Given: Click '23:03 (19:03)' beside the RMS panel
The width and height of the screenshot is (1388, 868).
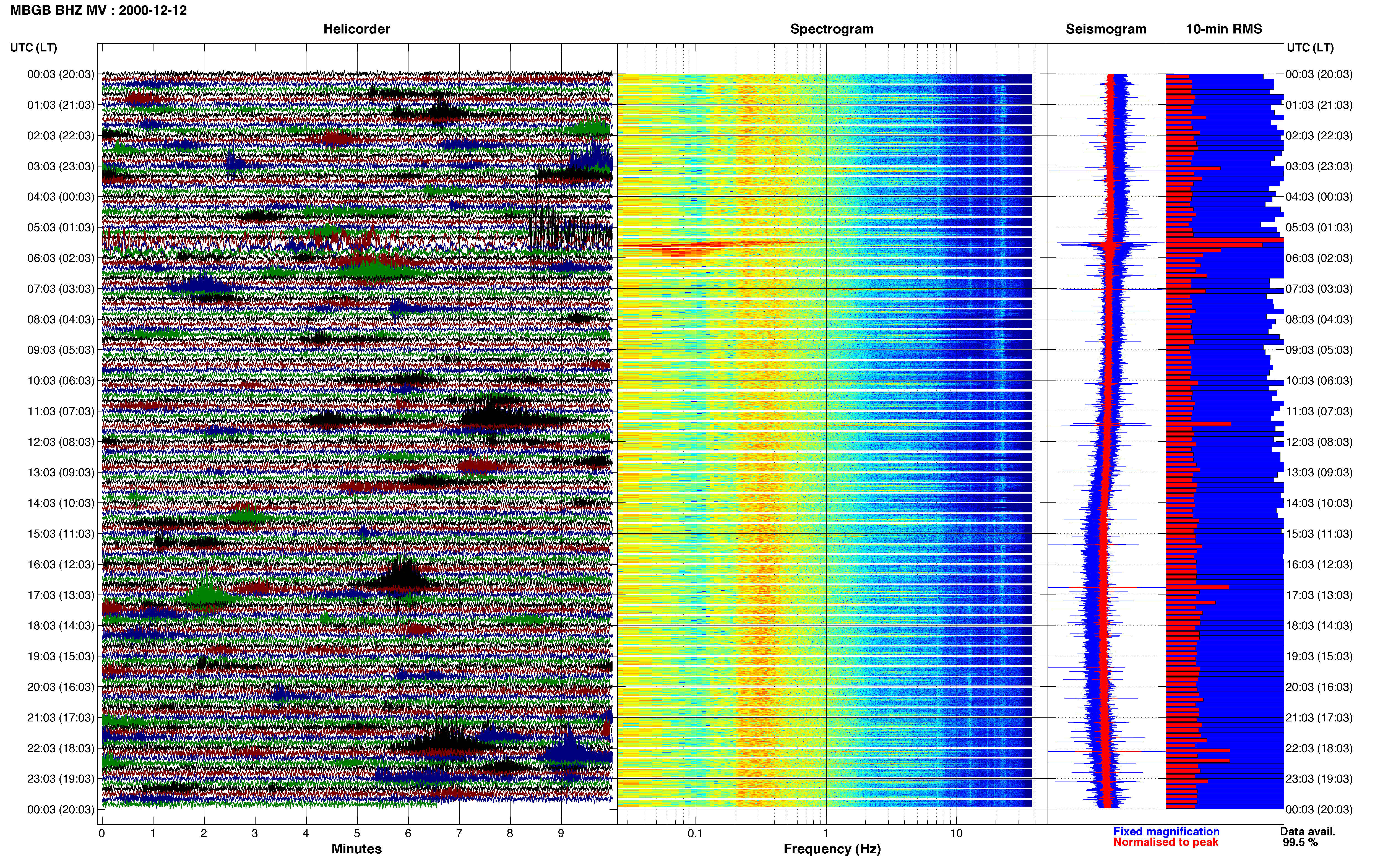Looking at the screenshot, I should [x=1319, y=779].
